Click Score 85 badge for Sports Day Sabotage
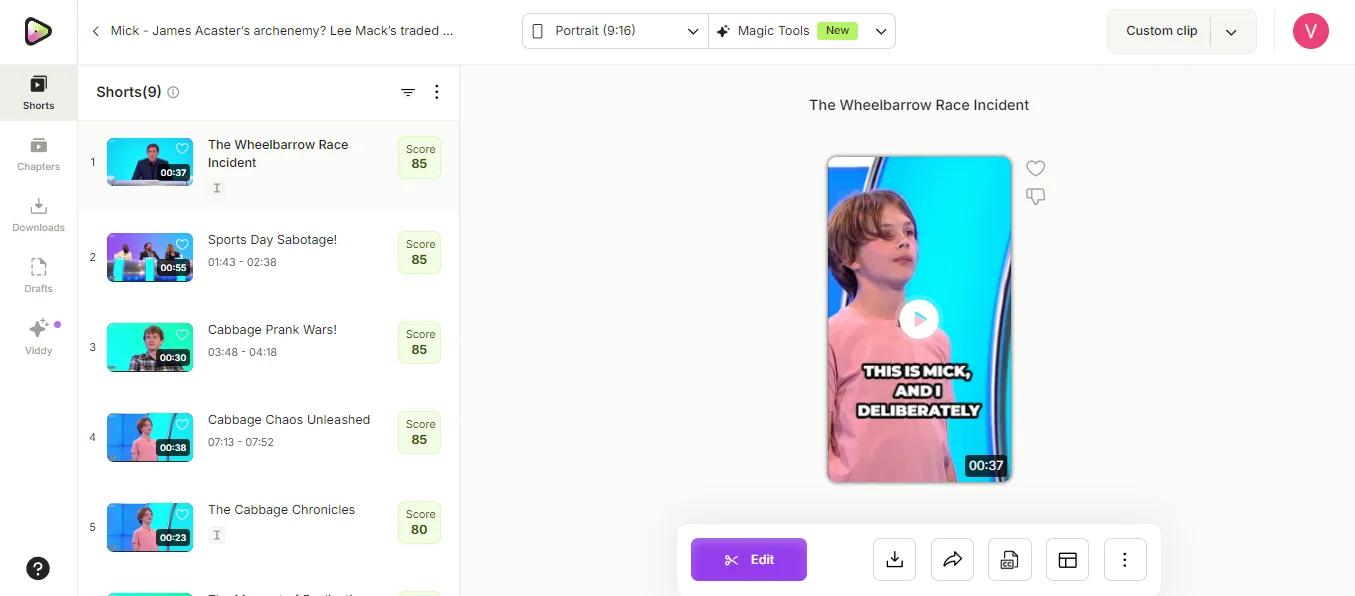Screen dimensions: 1355x596 (x=419, y=252)
